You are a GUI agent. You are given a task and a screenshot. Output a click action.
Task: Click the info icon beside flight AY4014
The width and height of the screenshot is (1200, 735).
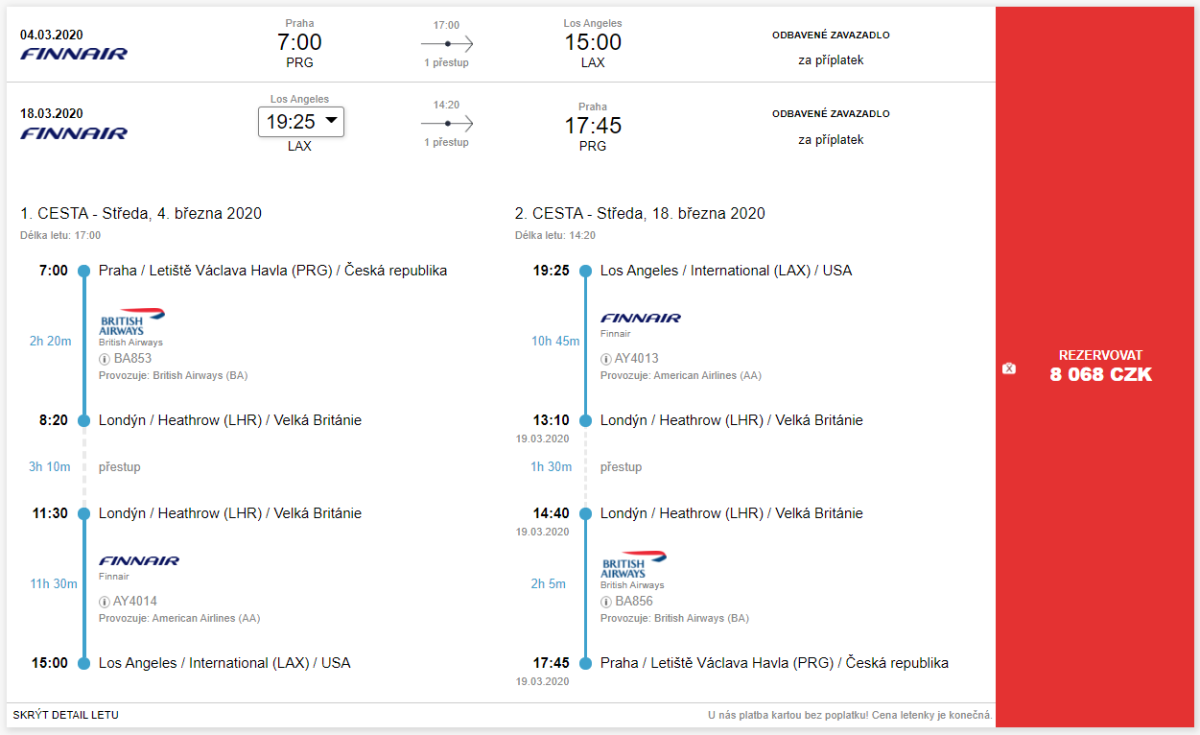coord(104,601)
